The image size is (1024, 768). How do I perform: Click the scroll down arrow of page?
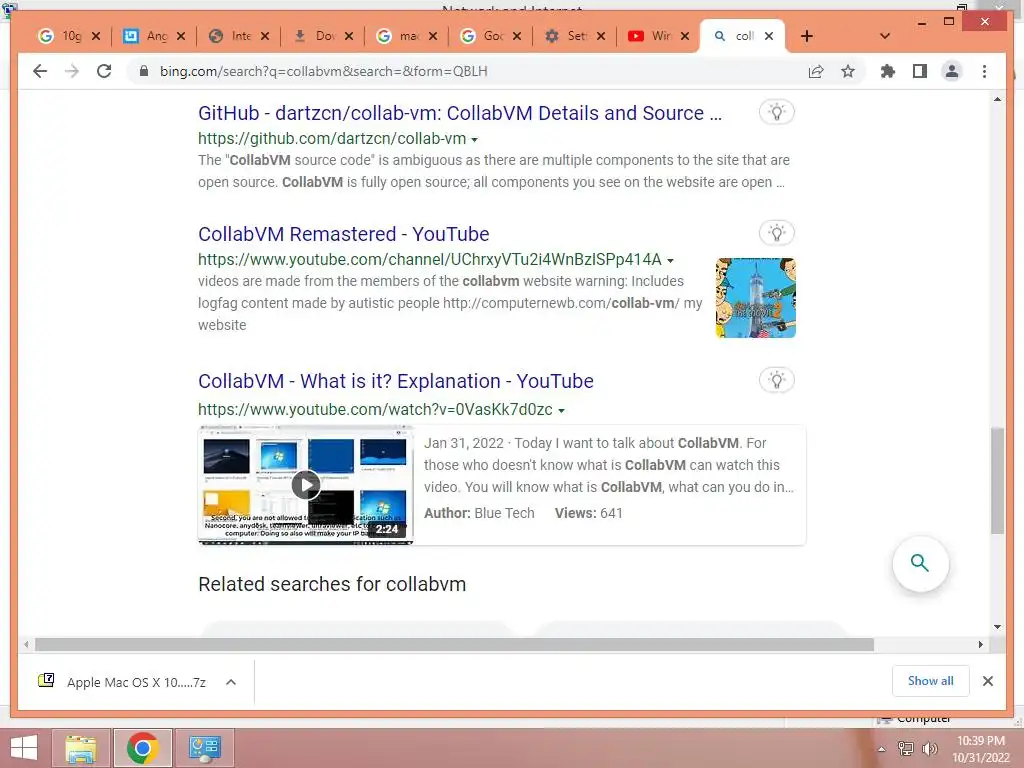[997, 627]
